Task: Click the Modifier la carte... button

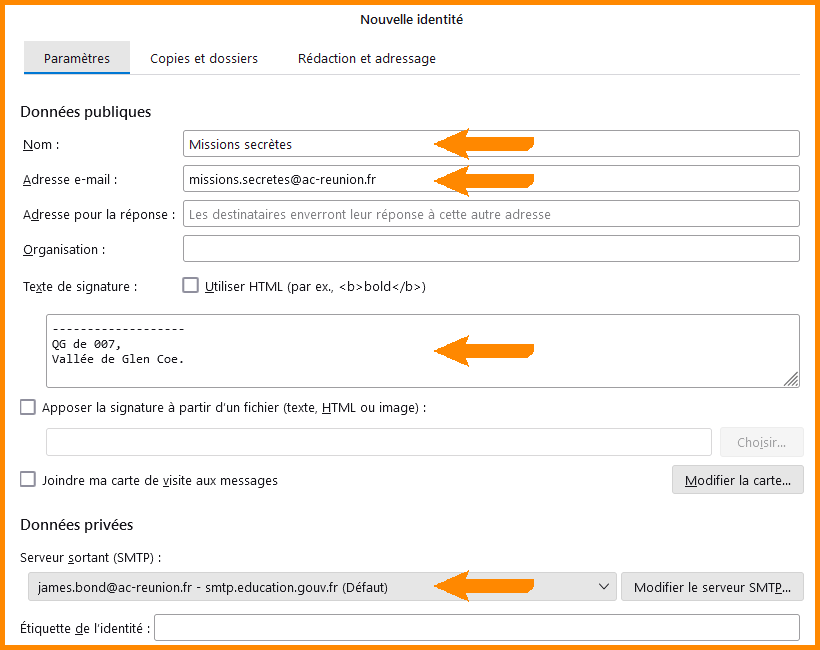Action: [737, 480]
